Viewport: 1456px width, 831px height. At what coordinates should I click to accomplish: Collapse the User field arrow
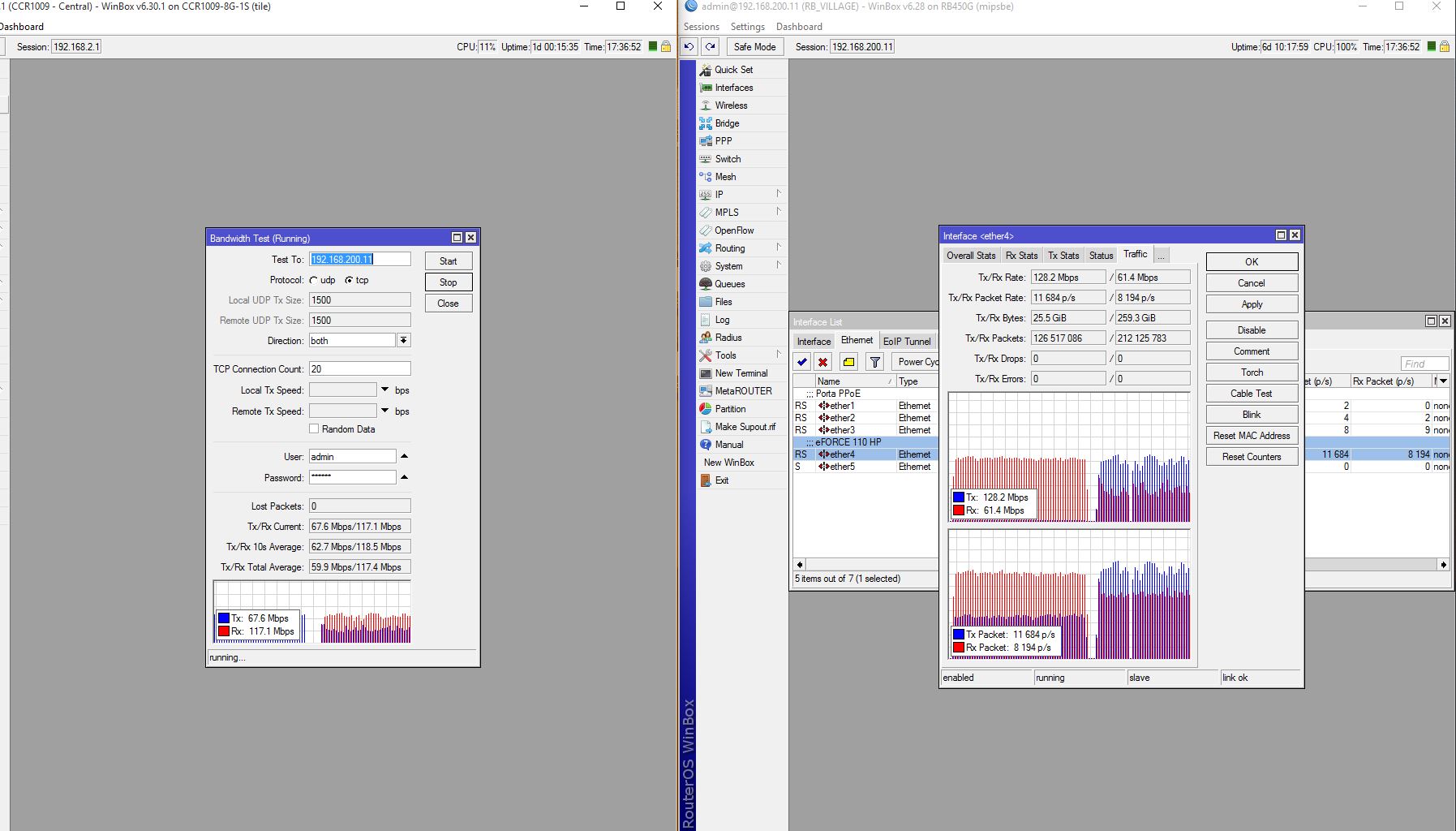click(x=404, y=456)
